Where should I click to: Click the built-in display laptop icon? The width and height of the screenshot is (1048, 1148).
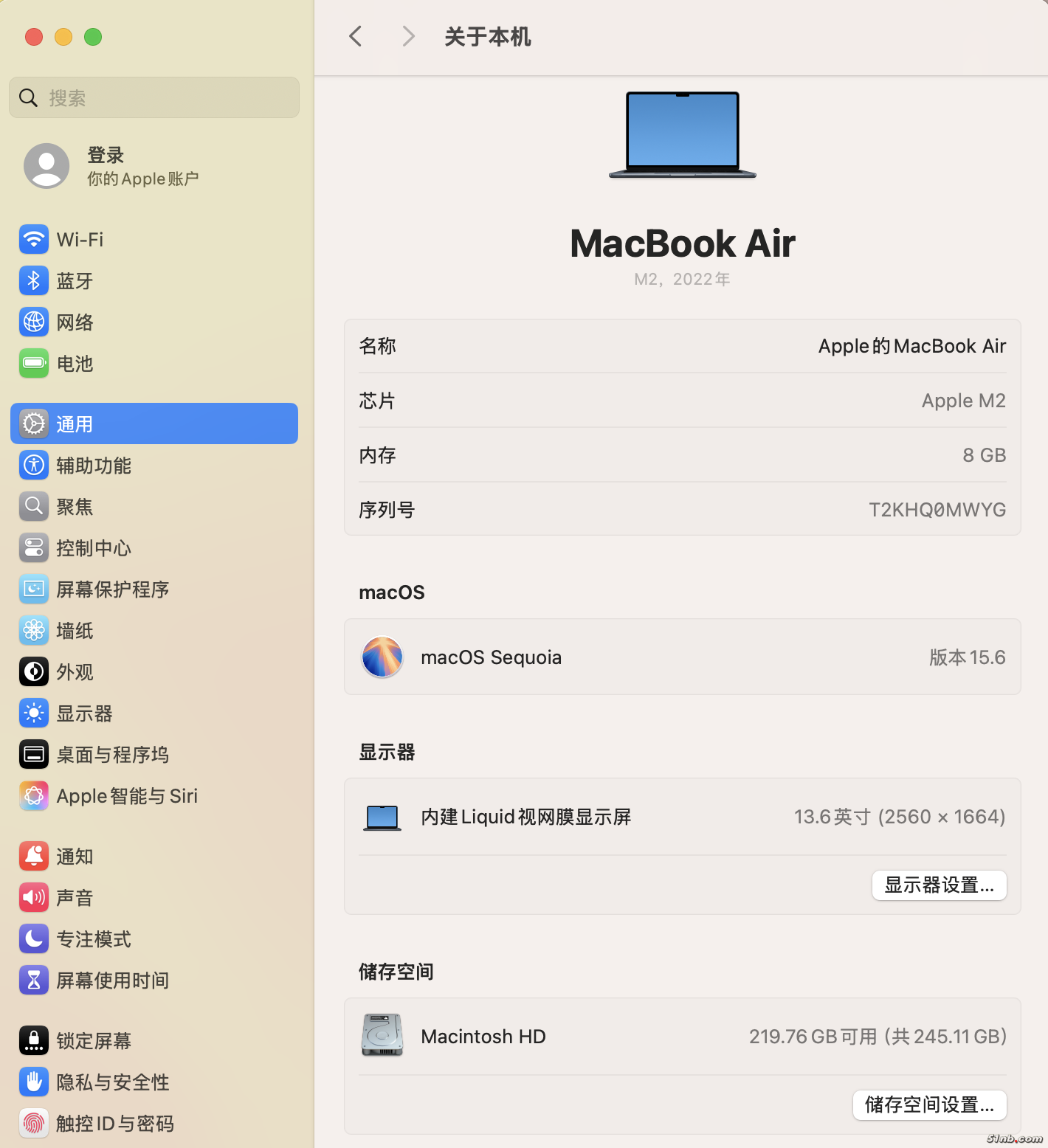tap(382, 817)
